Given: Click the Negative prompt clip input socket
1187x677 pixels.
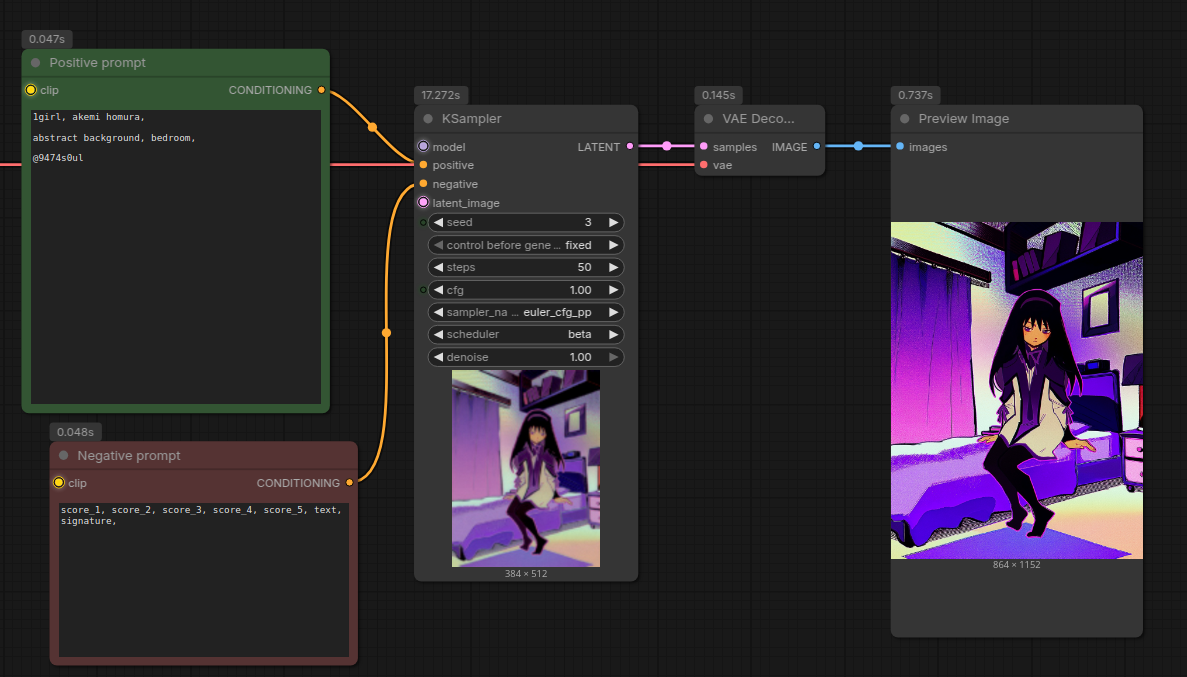Looking at the screenshot, I should [x=58, y=483].
